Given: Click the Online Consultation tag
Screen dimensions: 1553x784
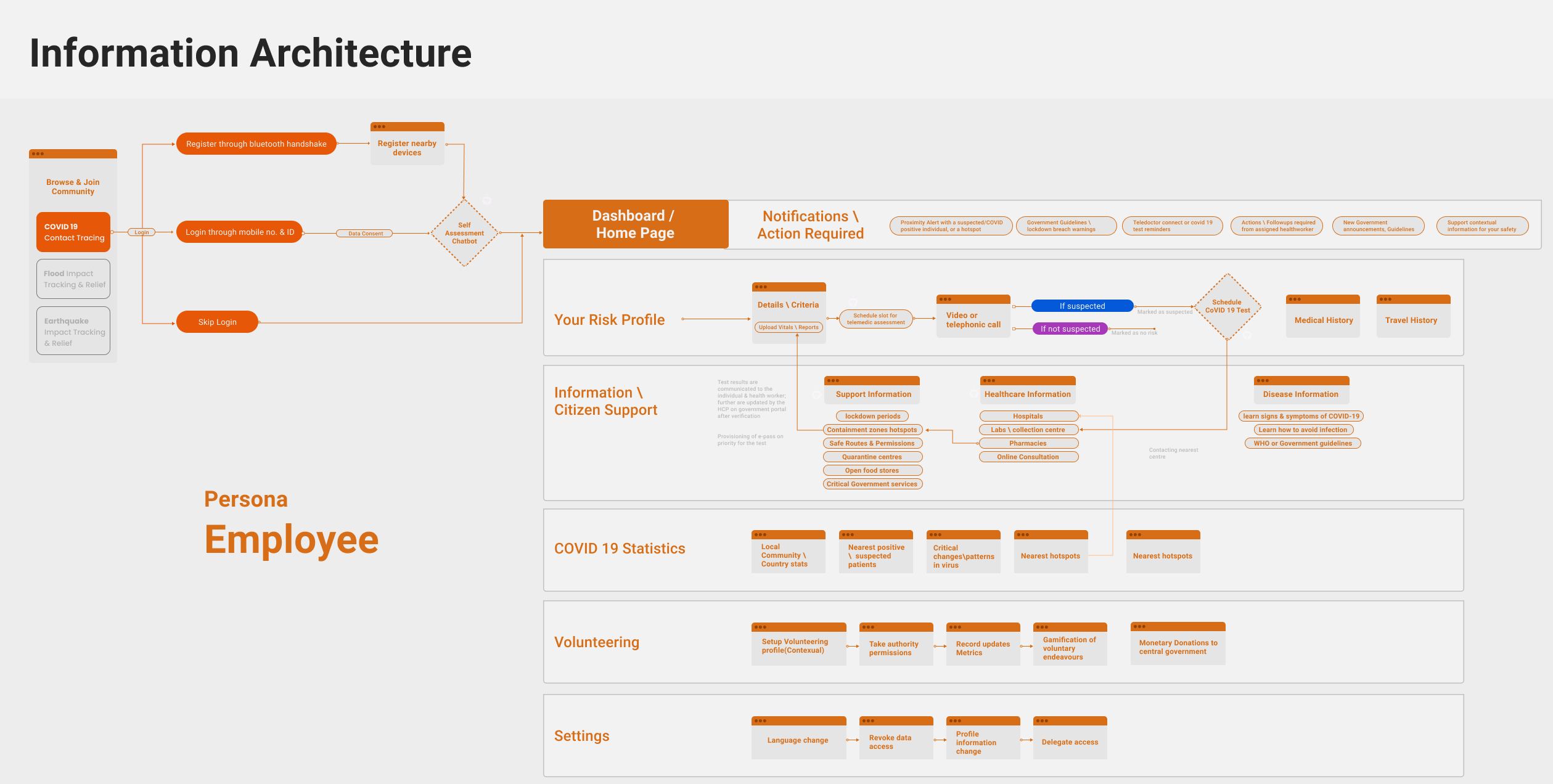Looking at the screenshot, I should 1028,457.
